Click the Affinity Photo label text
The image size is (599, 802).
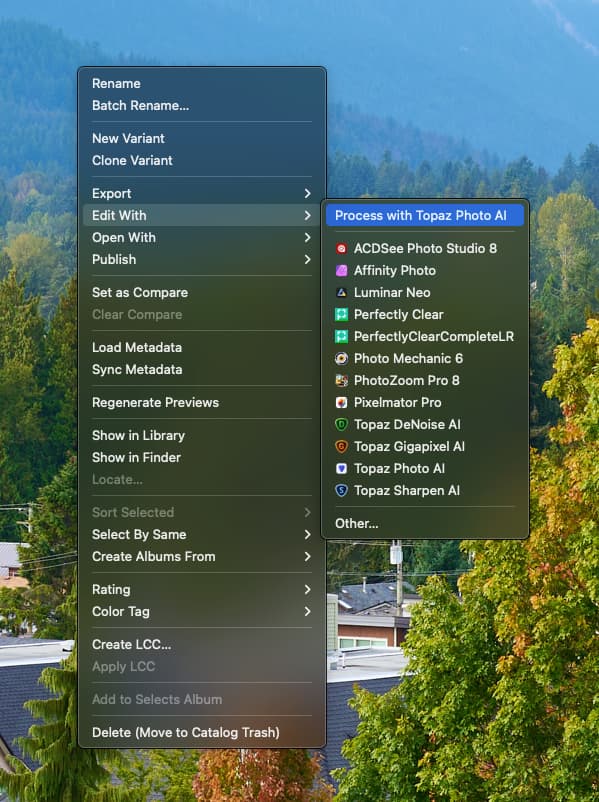(x=395, y=271)
